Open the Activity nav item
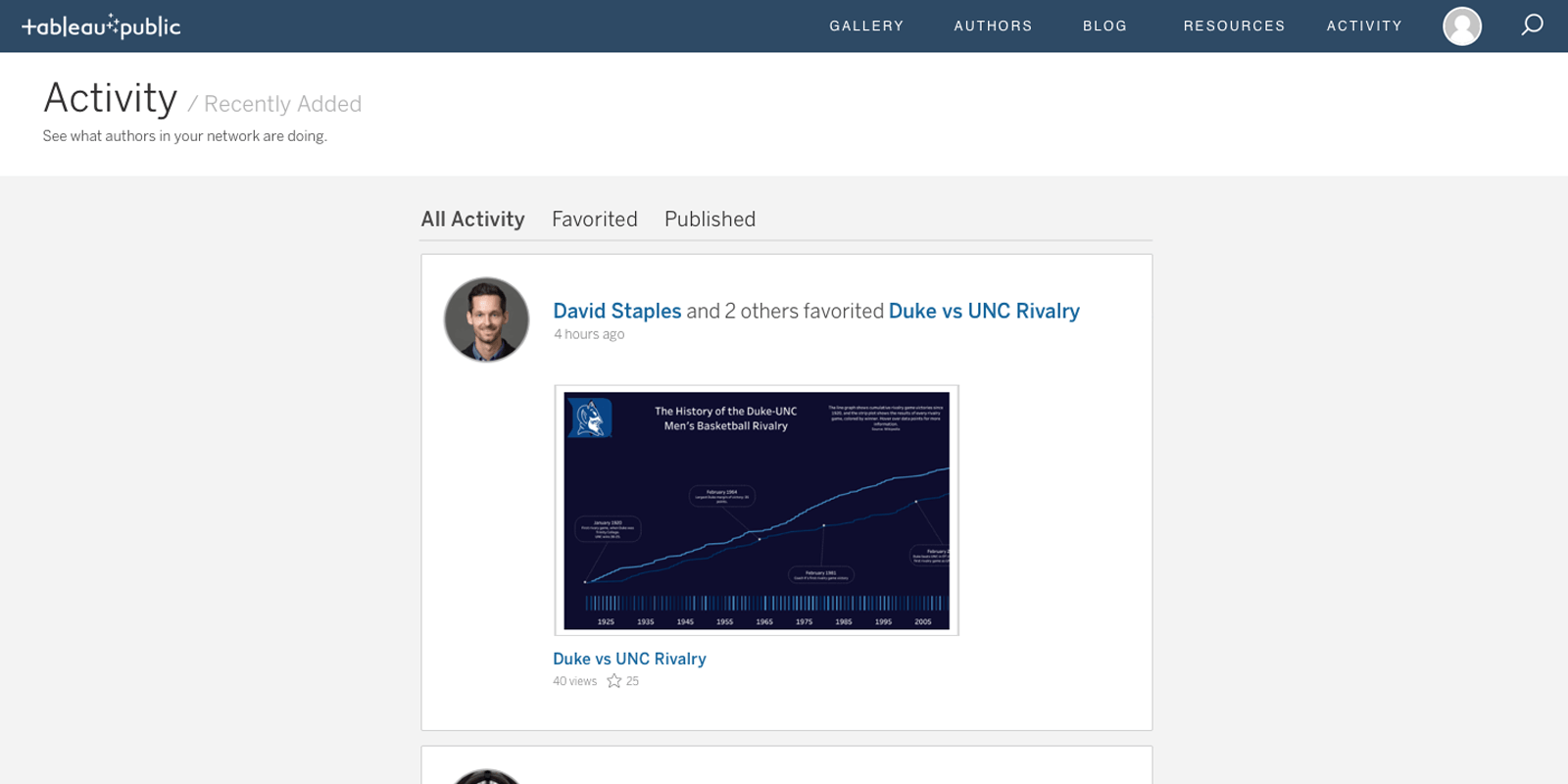The width and height of the screenshot is (1568, 784). [1364, 26]
